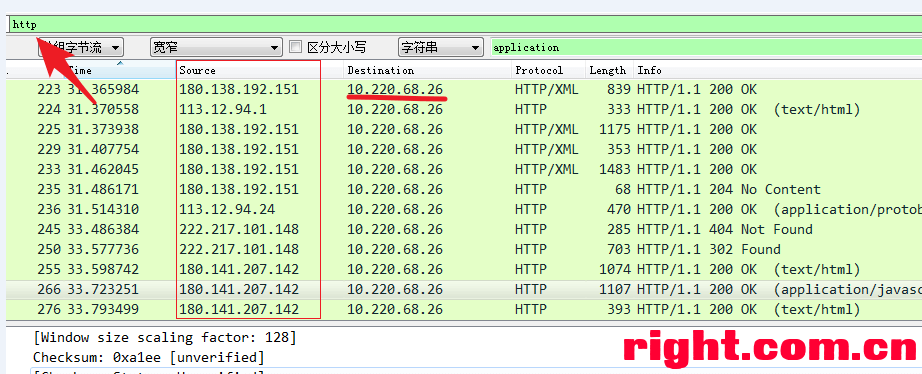Select packet 250 source 222.217.101.148
922x374 pixels.
[x=239, y=249]
